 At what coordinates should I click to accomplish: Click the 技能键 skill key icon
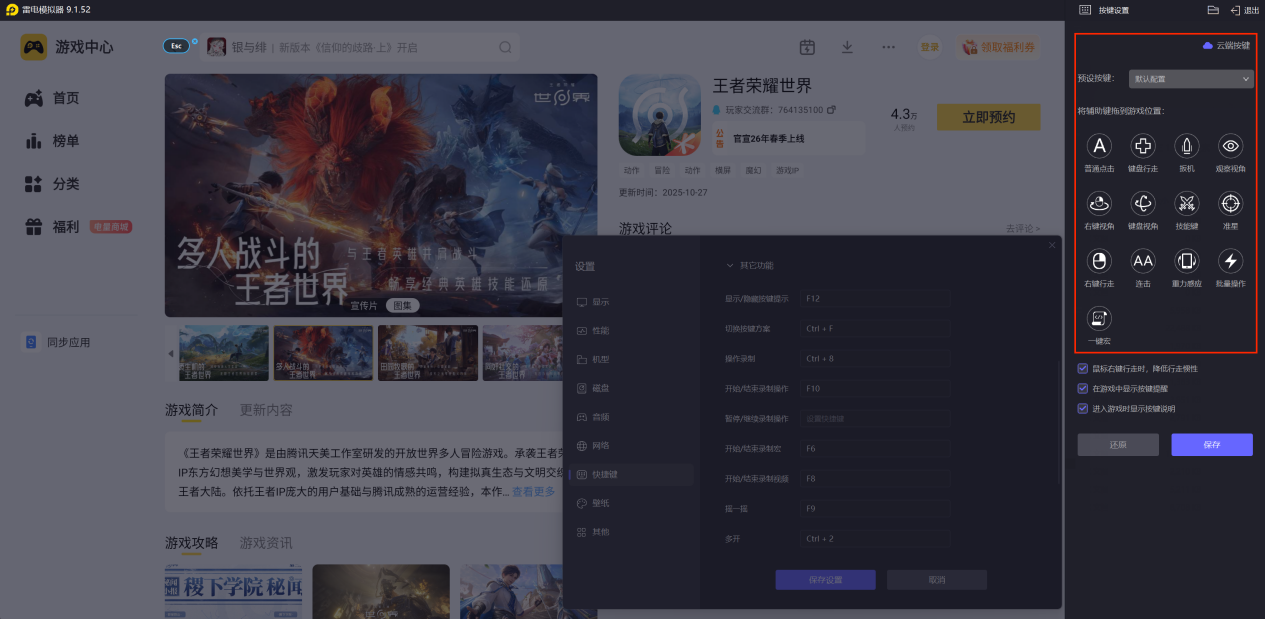1186,204
